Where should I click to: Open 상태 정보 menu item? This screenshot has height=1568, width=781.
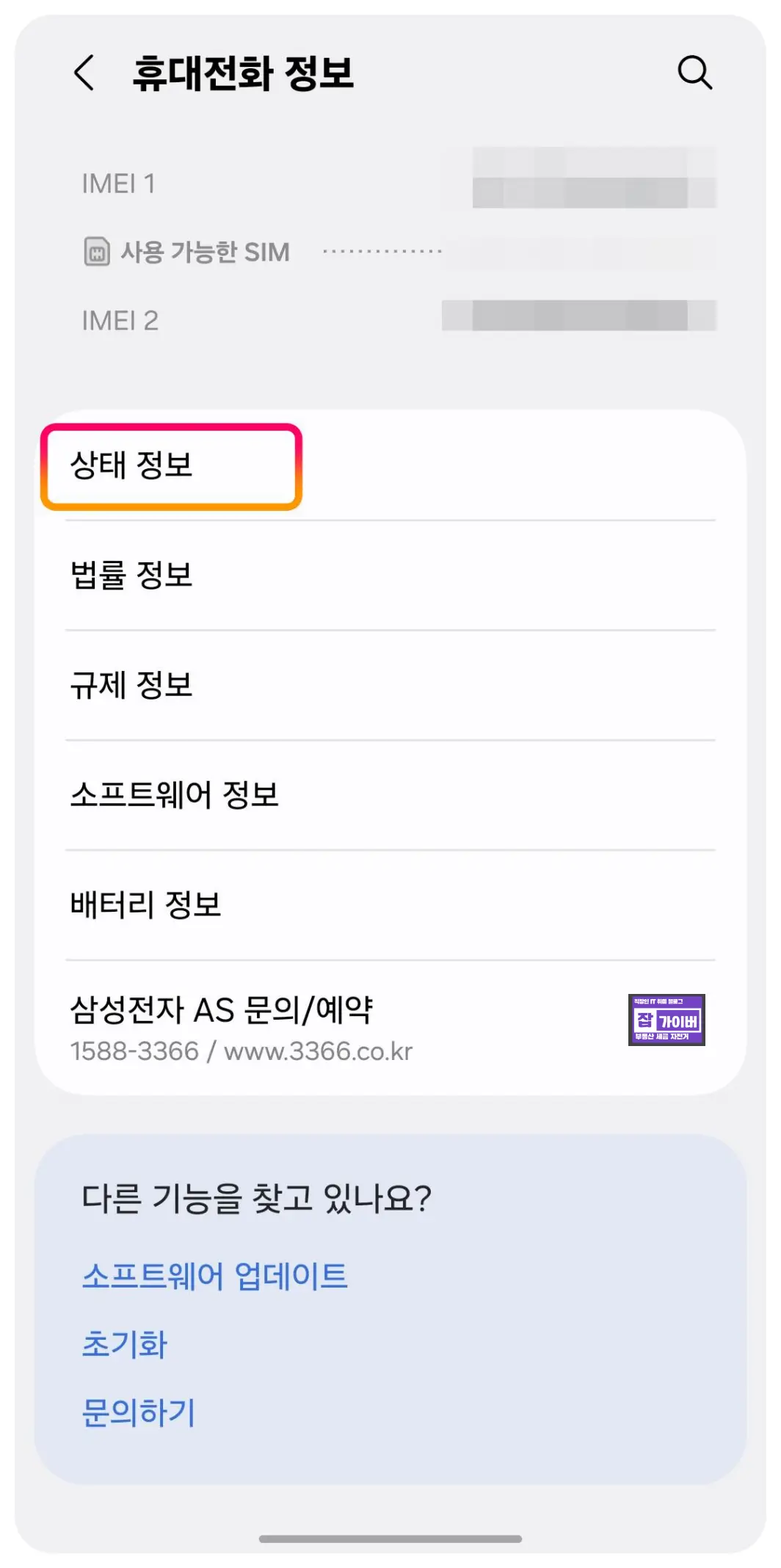[390, 465]
